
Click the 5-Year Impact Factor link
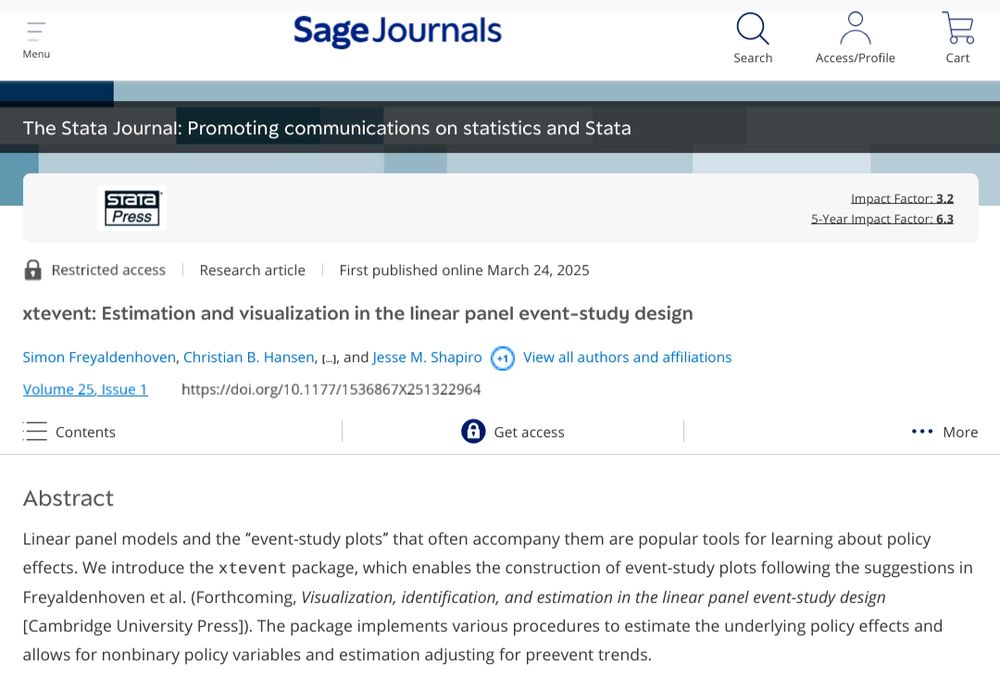(x=881, y=219)
